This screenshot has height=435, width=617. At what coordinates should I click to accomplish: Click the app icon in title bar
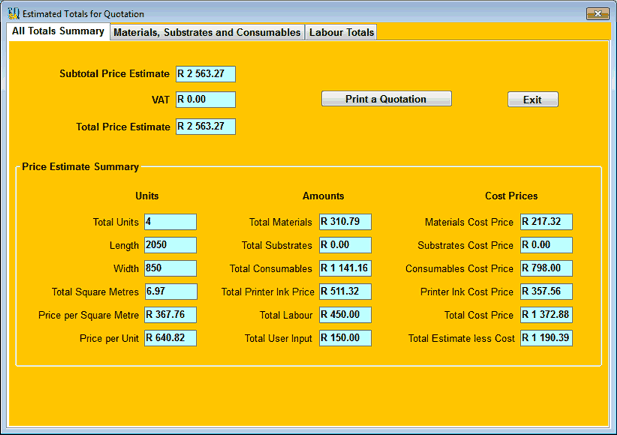pos(12,13)
